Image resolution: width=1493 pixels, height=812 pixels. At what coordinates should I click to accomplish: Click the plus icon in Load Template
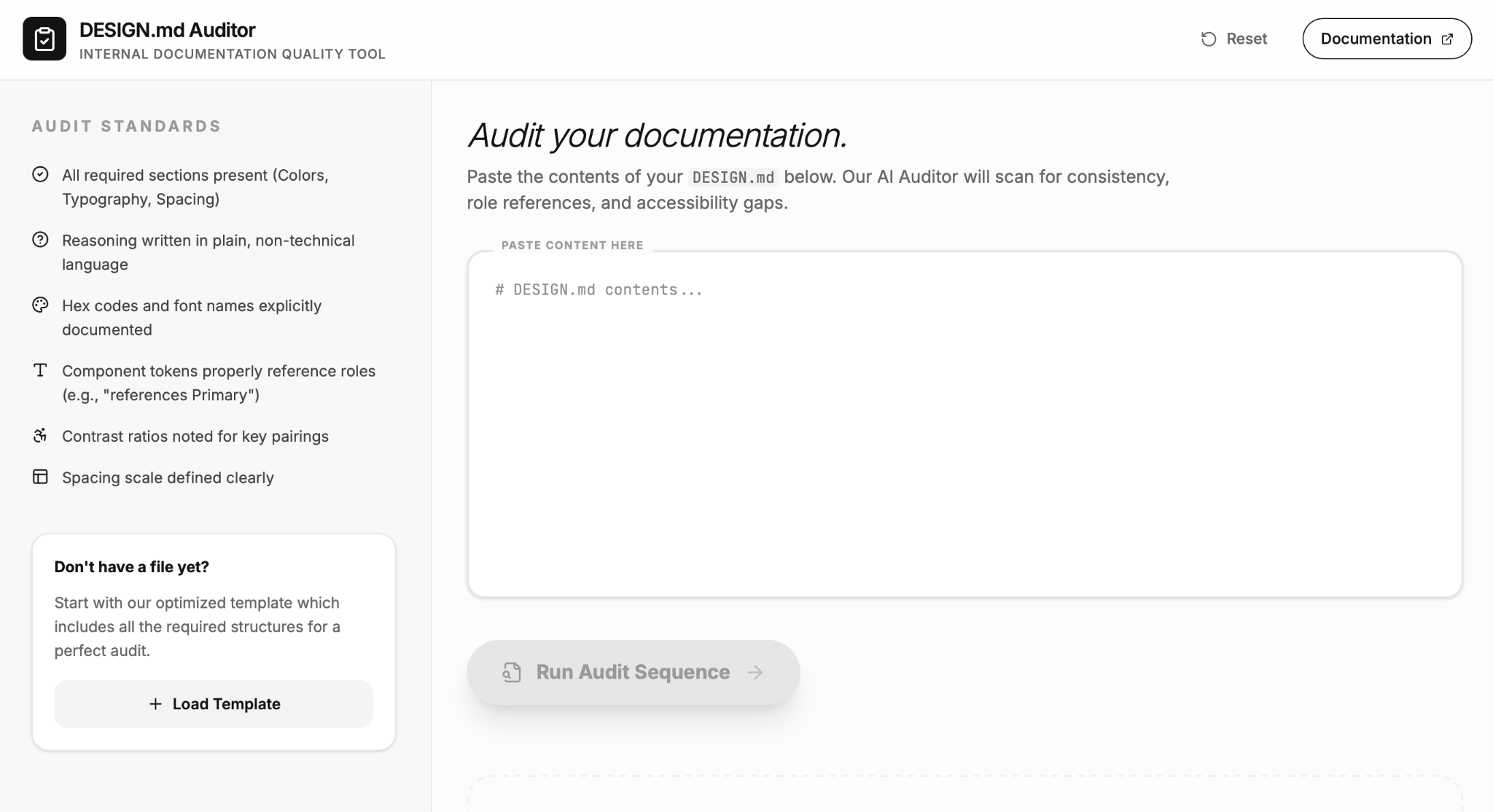coord(155,704)
